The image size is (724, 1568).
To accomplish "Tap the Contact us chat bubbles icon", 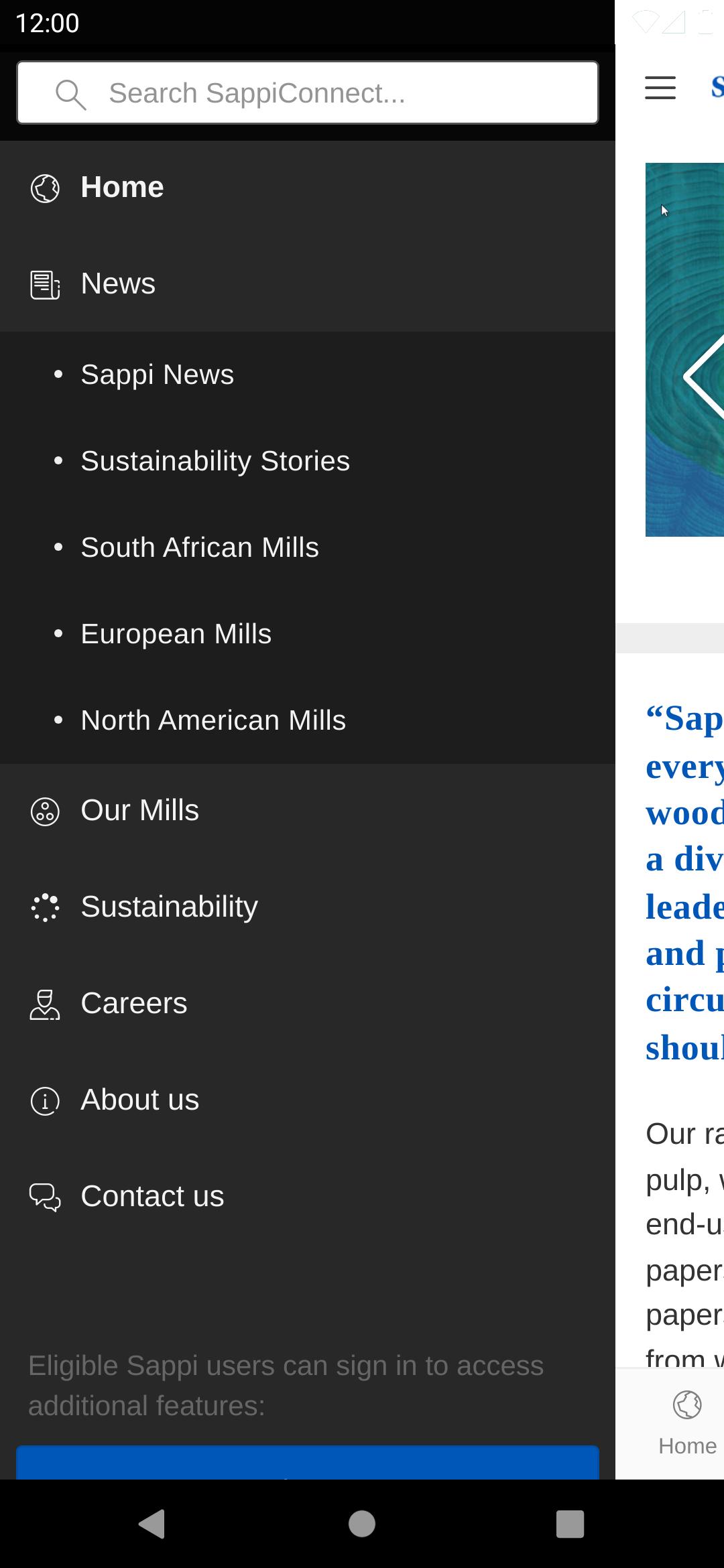I will click(x=45, y=1197).
